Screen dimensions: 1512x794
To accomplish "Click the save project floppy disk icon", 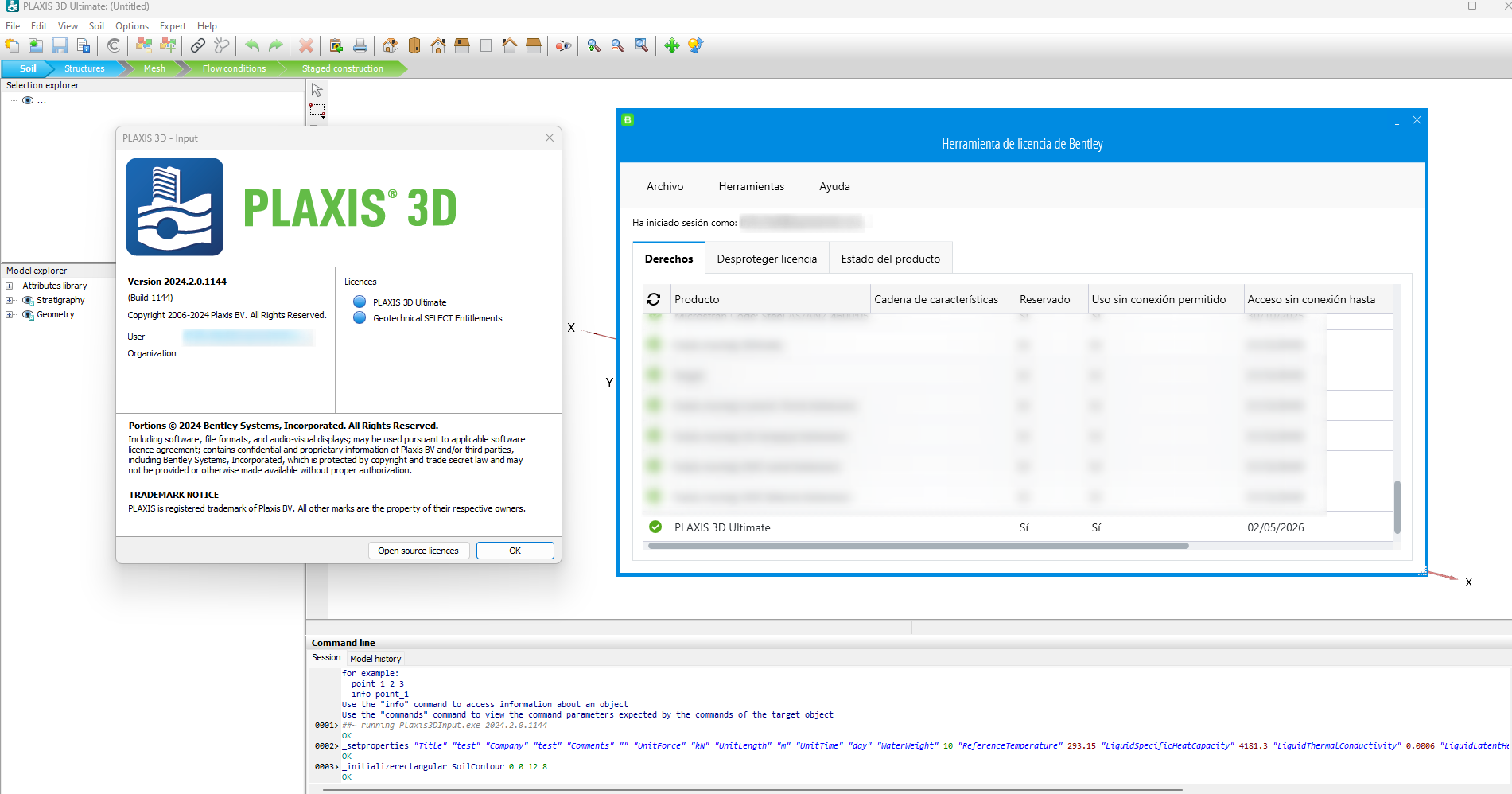I will tap(60, 45).
